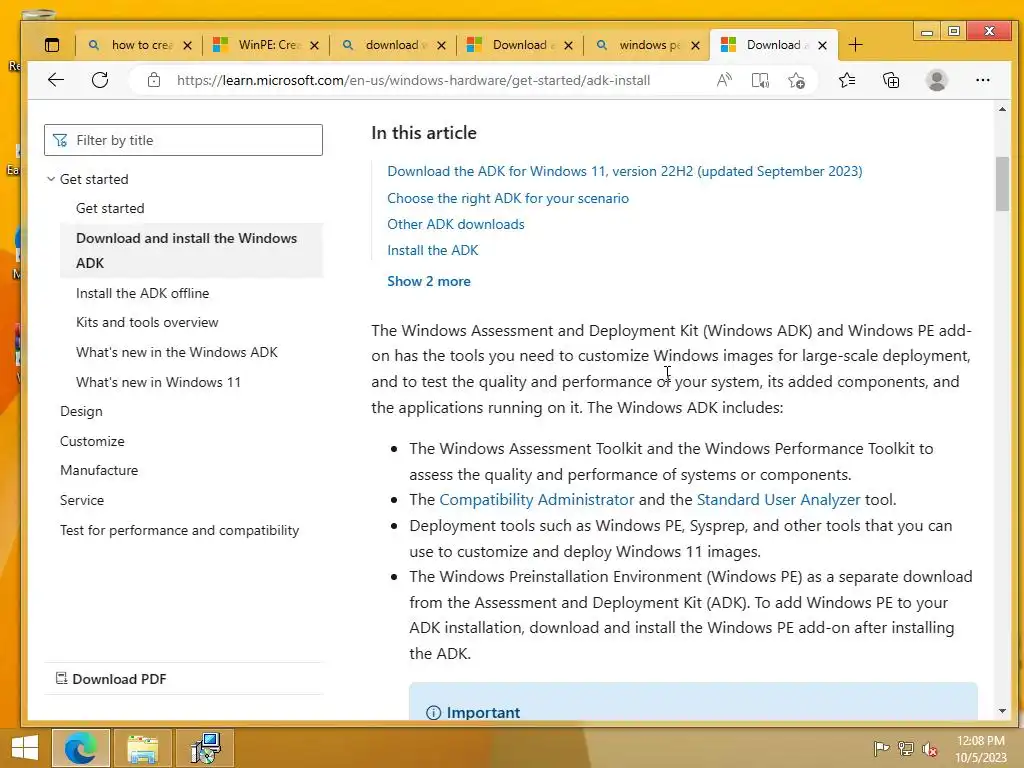Activate Read aloud icon in address bar
This screenshot has width=1024, height=768.
(724, 80)
